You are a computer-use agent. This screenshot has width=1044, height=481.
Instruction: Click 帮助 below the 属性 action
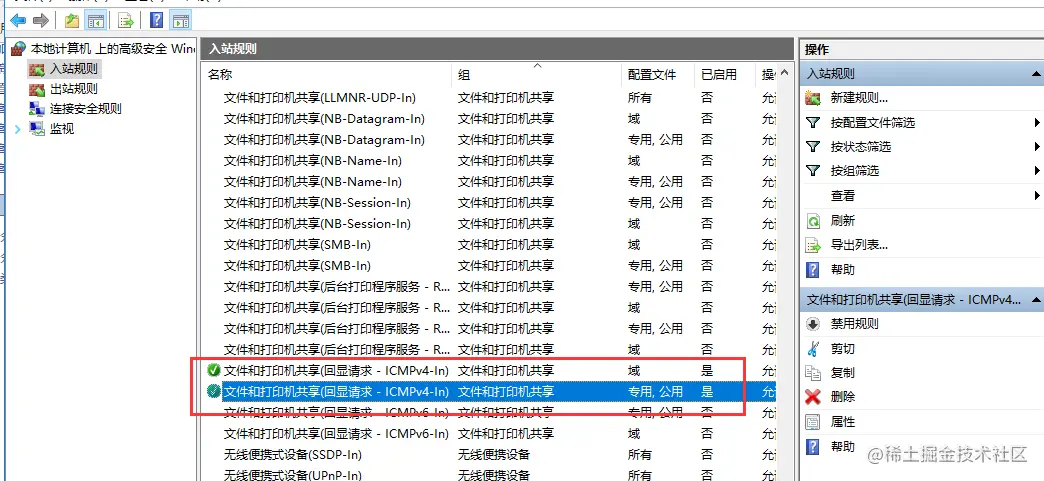click(842, 446)
